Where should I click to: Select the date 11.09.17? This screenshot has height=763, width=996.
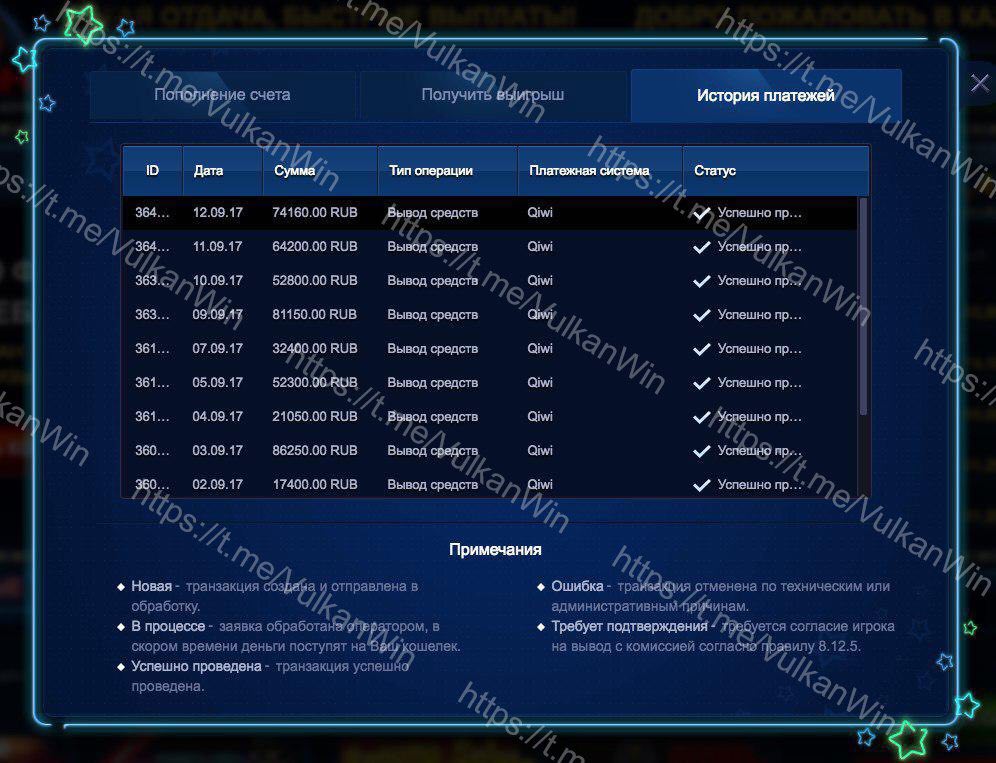pyautogui.click(x=217, y=246)
